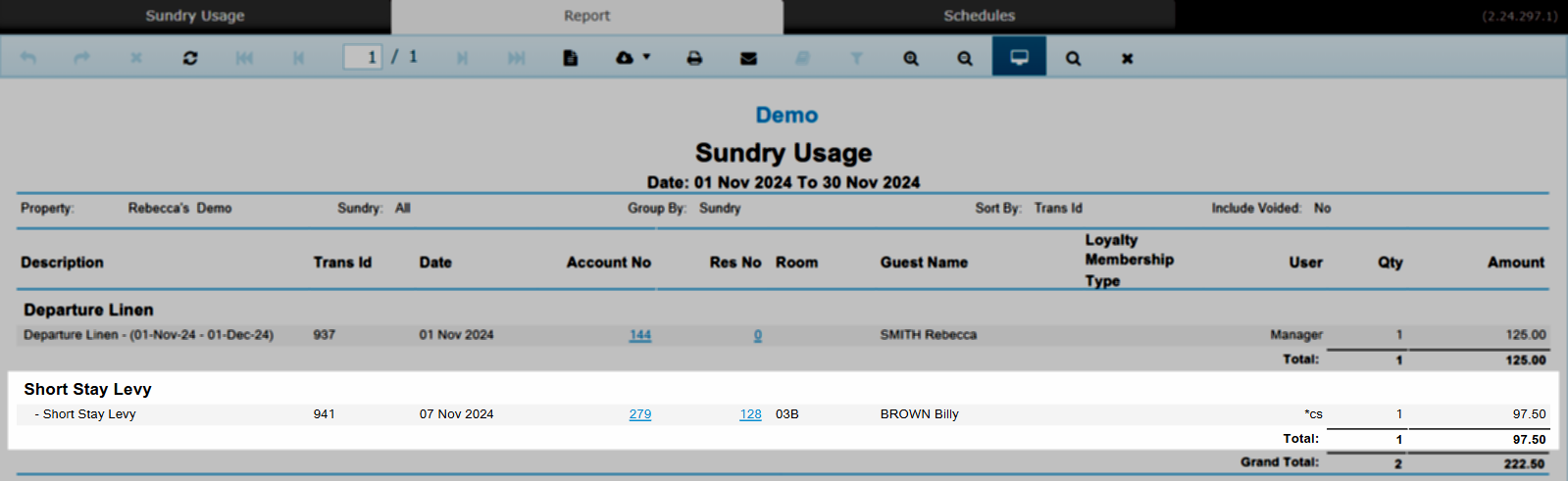Click the Description column header
Image resolution: width=1568 pixels, height=481 pixels.
coord(62,263)
